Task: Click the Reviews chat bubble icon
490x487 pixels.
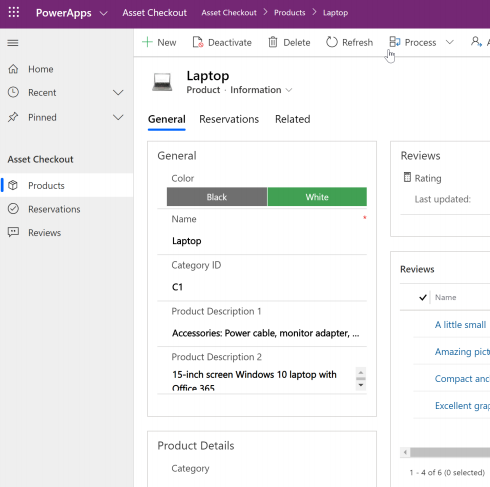Action: 13,232
